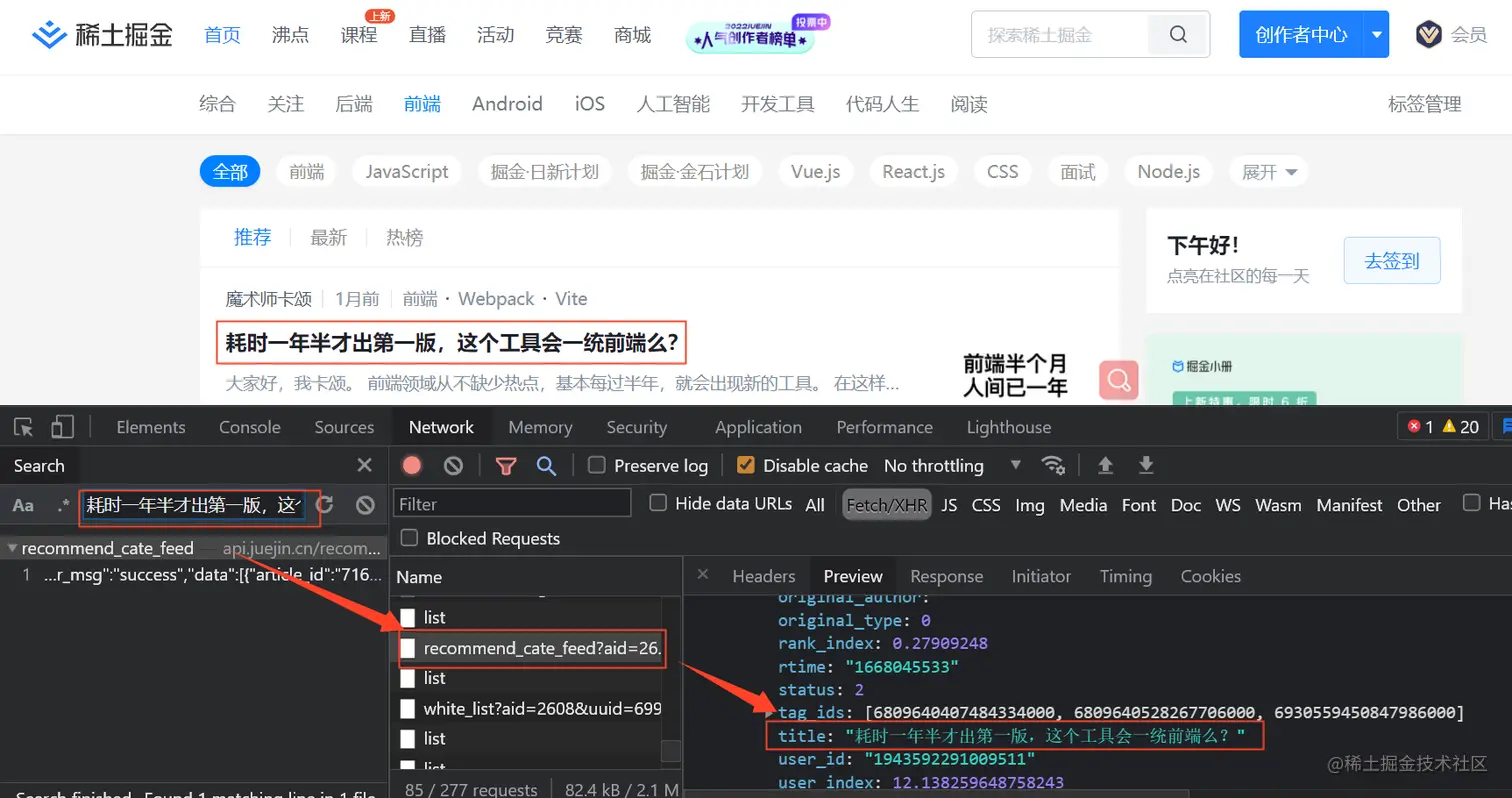Open the 后端 category
1512x798 pixels.
354,104
